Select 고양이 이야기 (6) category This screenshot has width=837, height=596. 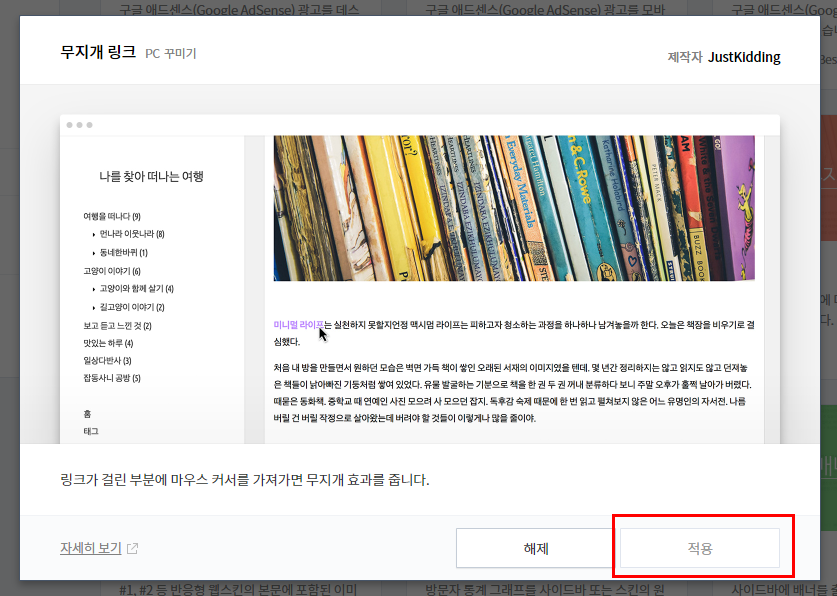pyautogui.click(x=112, y=271)
